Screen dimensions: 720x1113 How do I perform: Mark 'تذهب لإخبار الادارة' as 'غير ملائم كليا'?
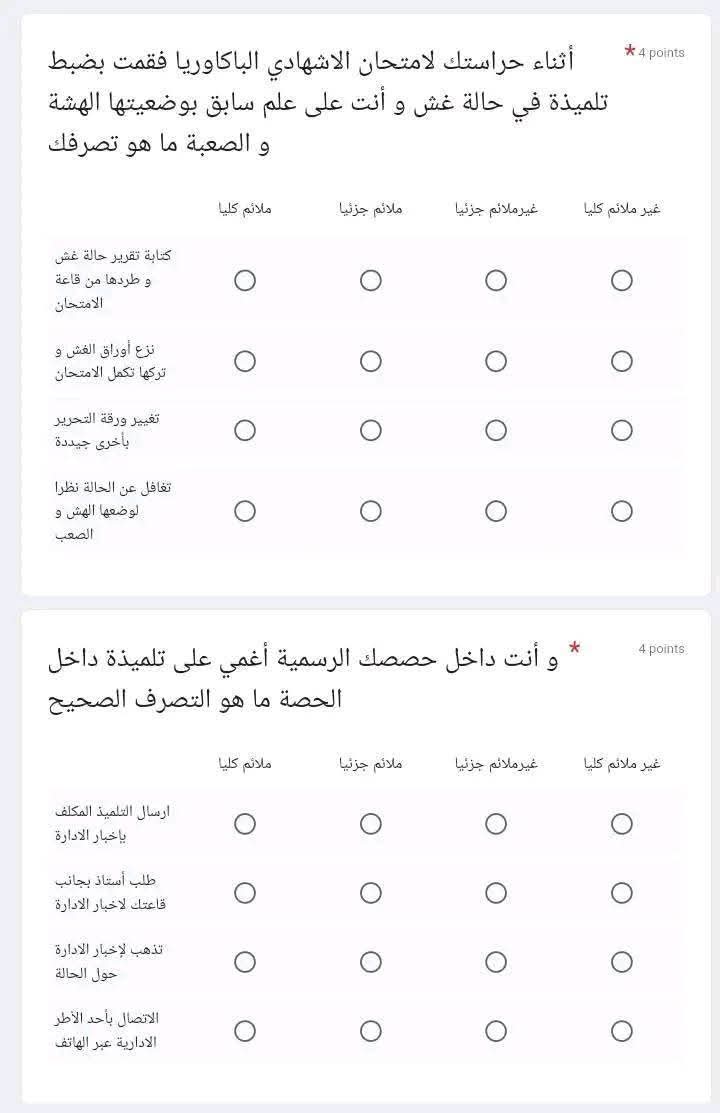click(x=622, y=962)
